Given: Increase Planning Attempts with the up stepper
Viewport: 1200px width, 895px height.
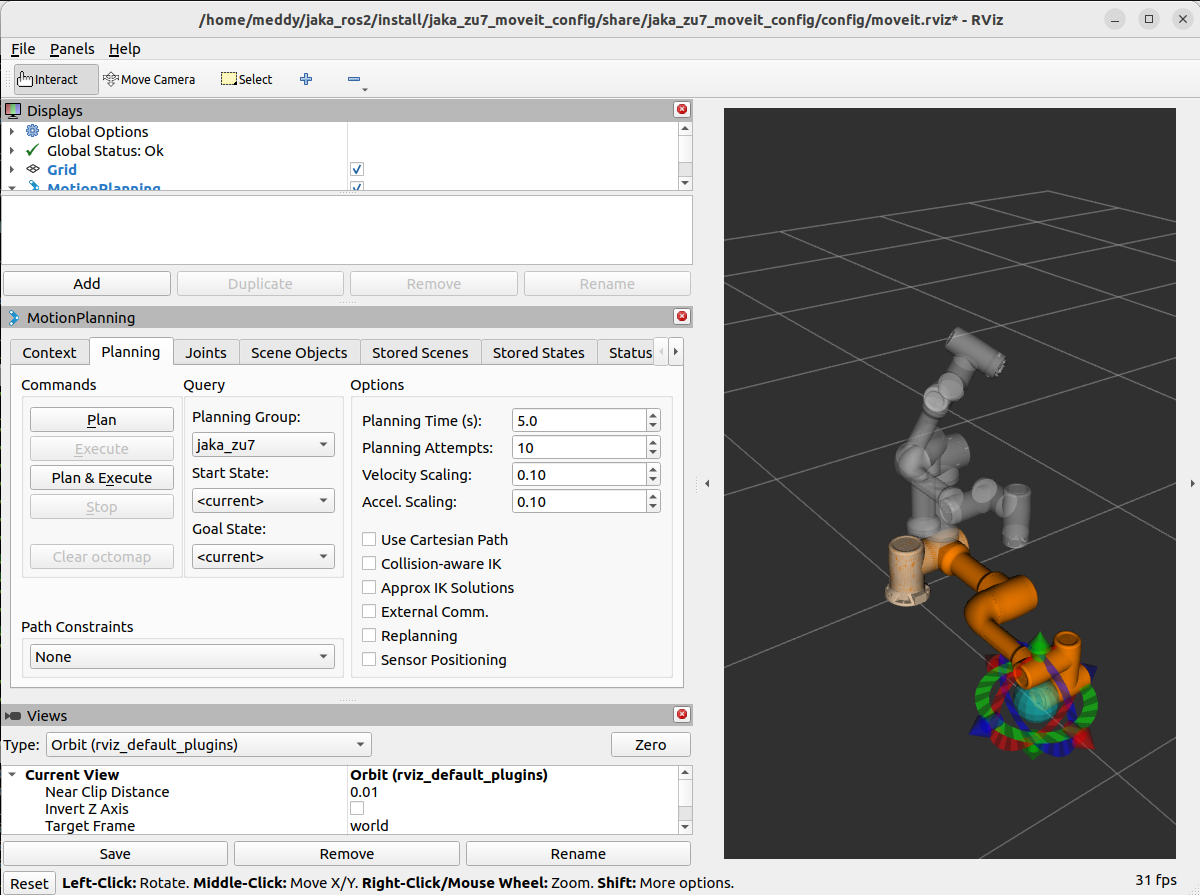Looking at the screenshot, I should coord(655,441).
